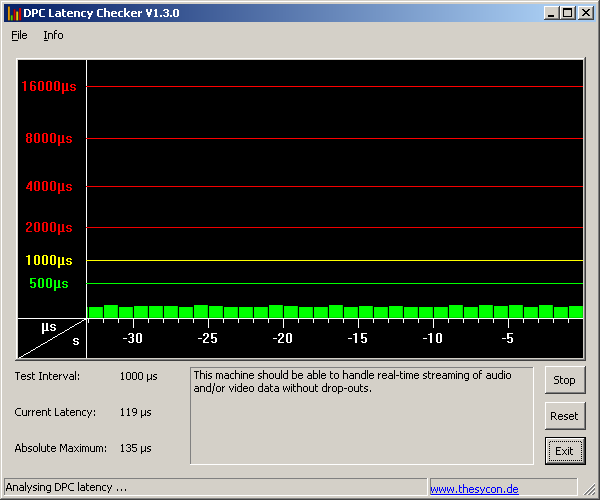
Task: Open the www.thesycon.de link
Action: coord(474,489)
